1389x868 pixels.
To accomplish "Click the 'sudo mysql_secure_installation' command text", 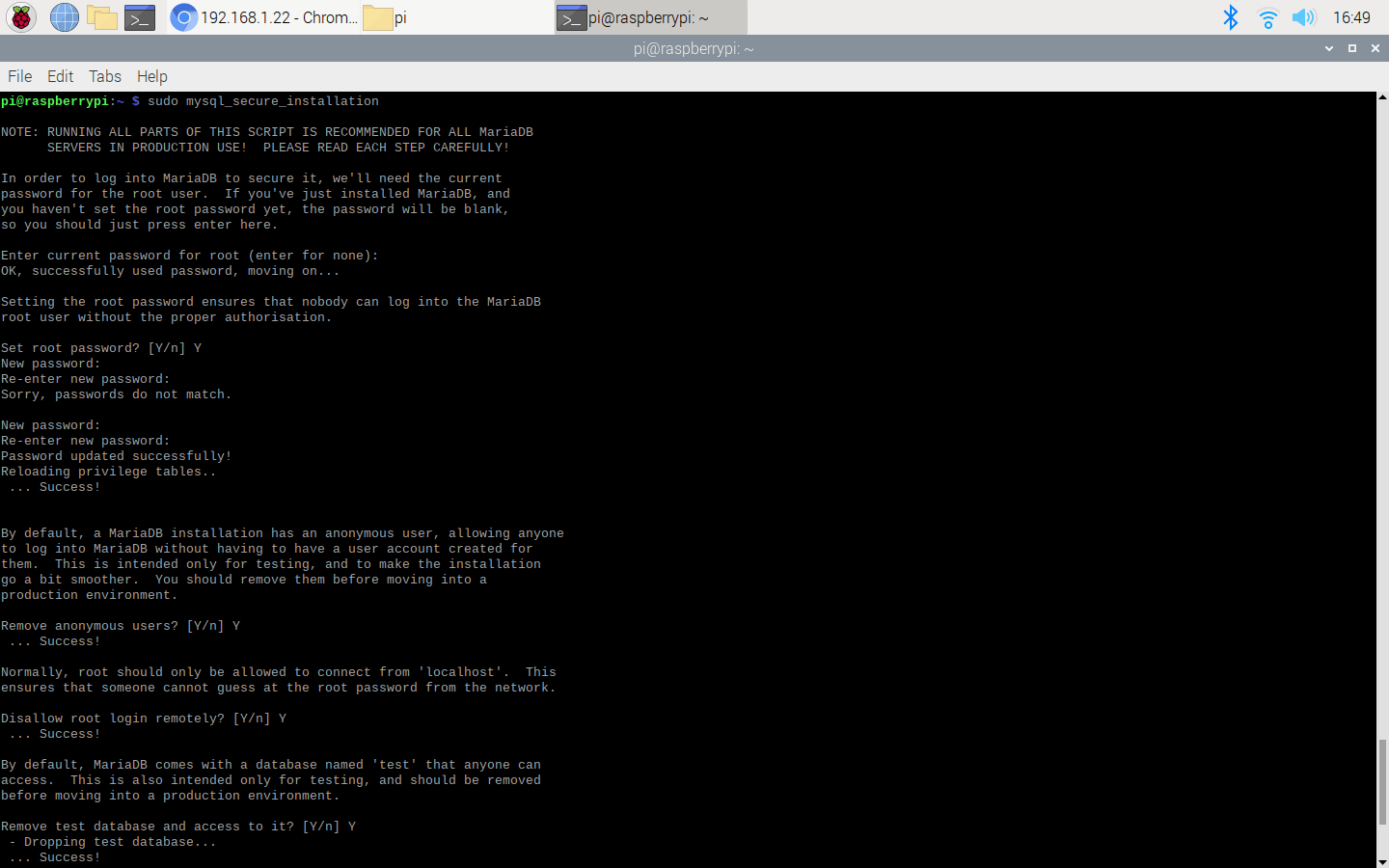I will pyautogui.click(x=263, y=101).
